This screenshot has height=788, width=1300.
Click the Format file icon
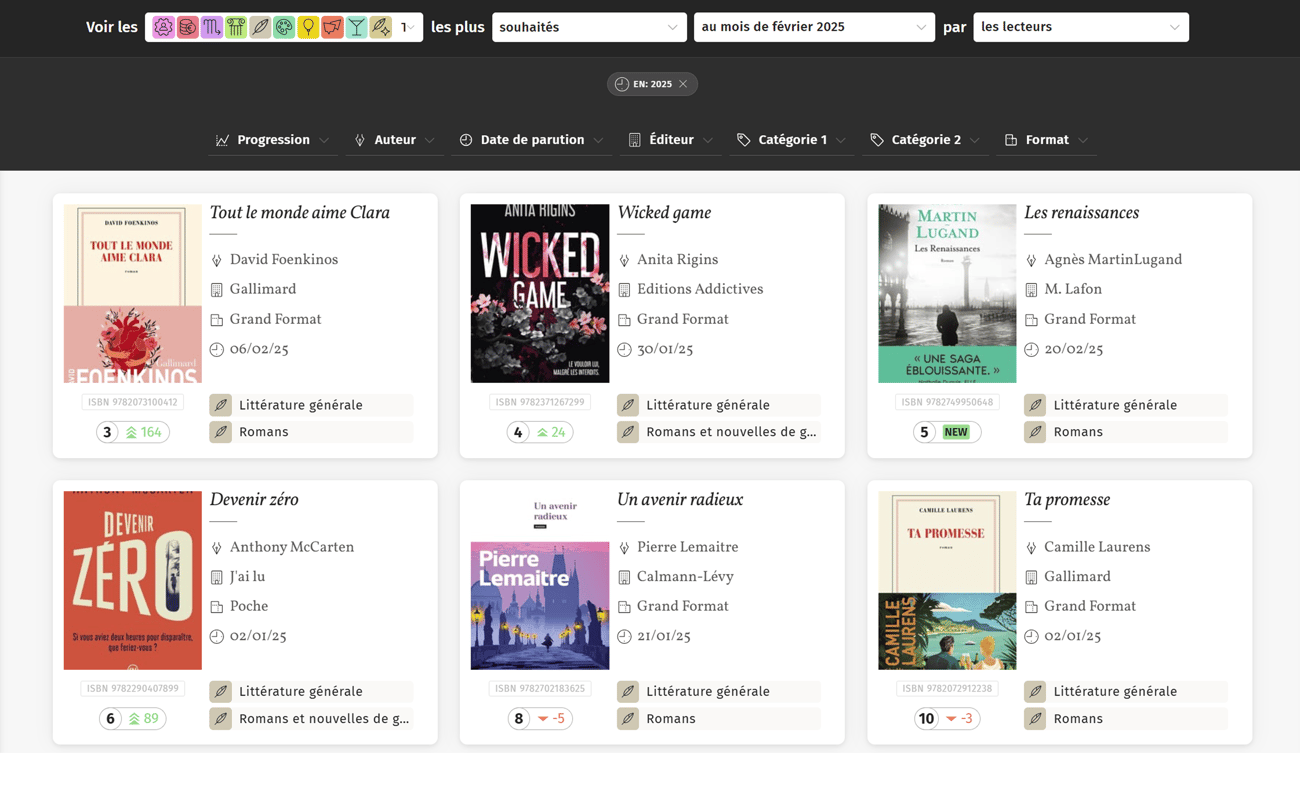tap(1011, 140)
